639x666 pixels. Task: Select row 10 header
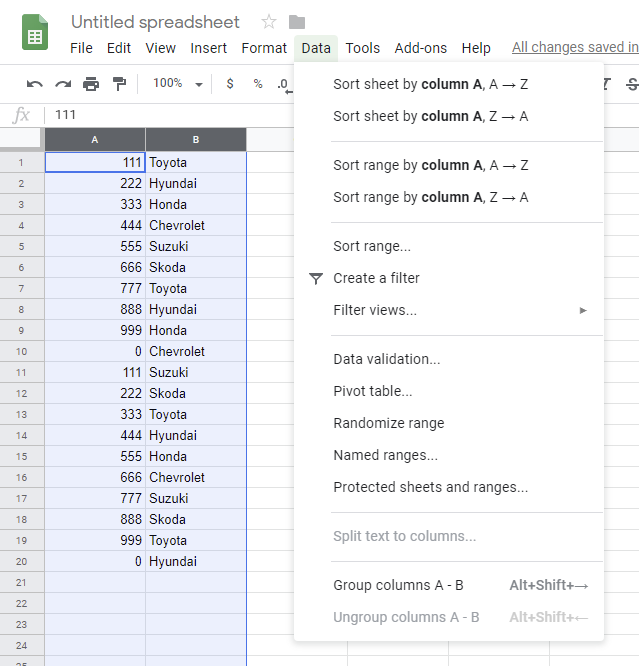click(x=21, y=351)
